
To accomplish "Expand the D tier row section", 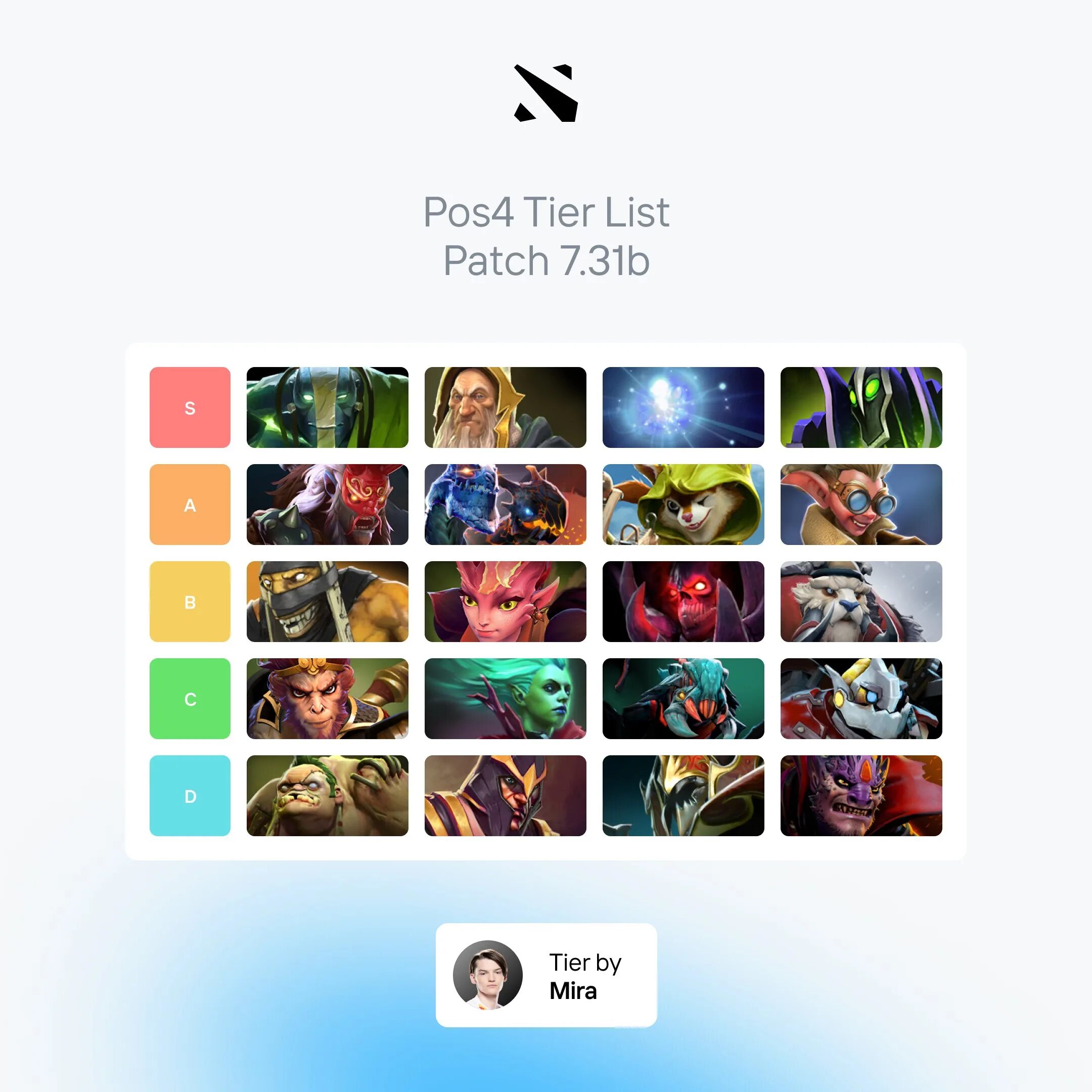I will point(190,794).
